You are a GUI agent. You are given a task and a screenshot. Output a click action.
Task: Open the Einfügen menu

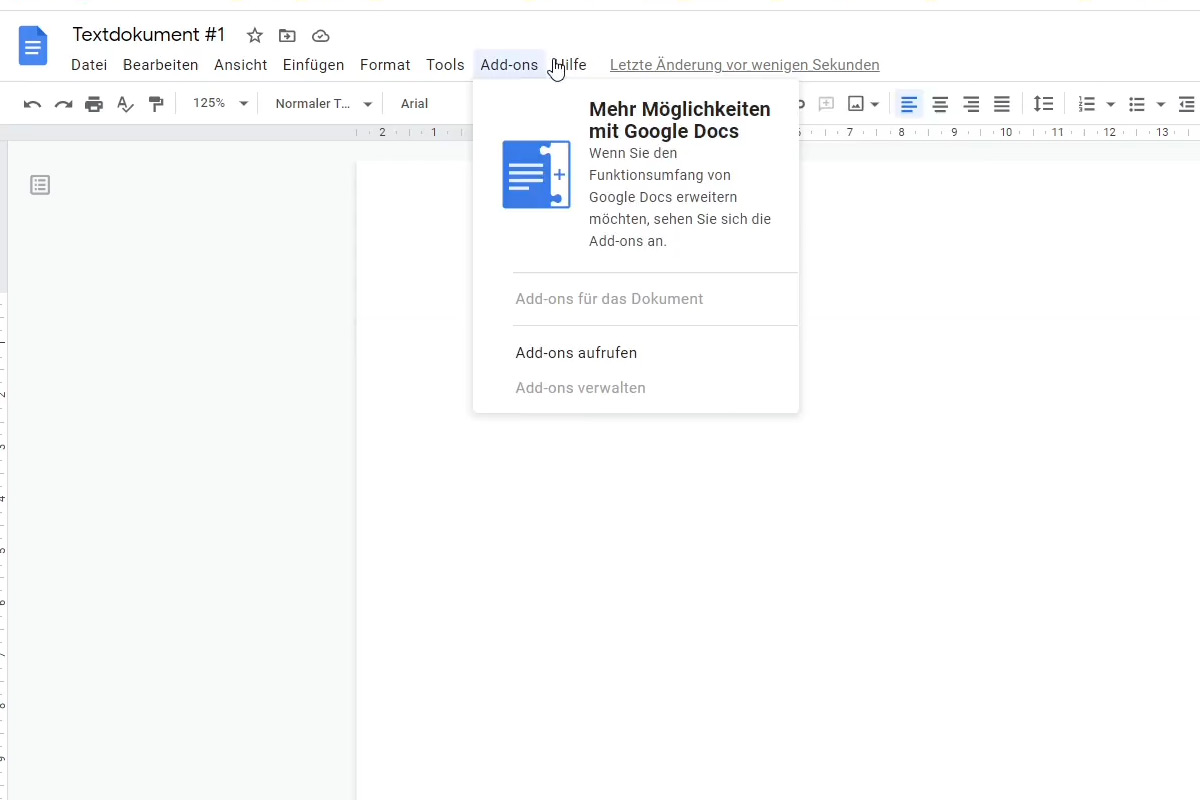pos(314,65)
